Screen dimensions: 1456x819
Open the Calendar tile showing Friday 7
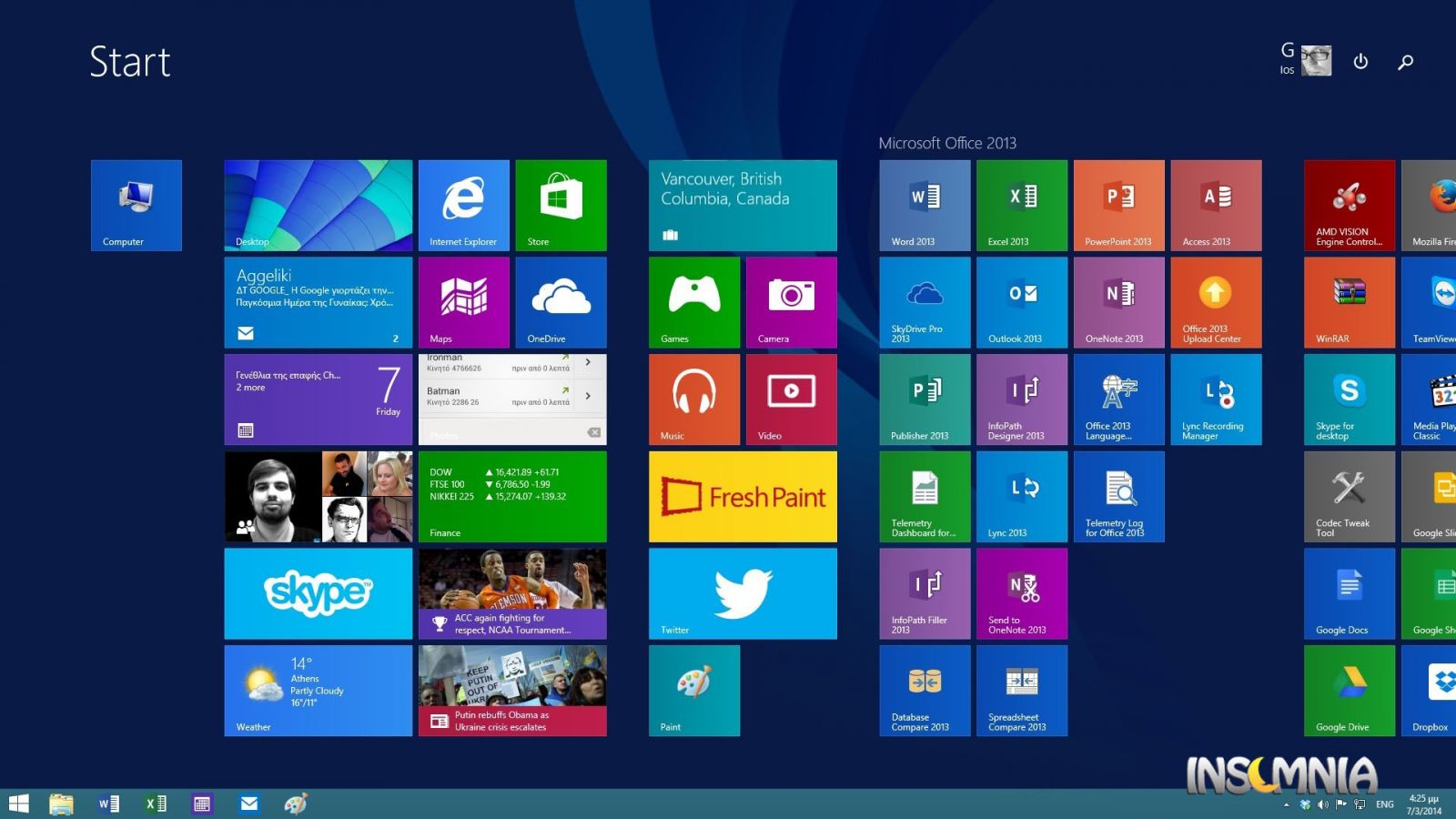318,399
